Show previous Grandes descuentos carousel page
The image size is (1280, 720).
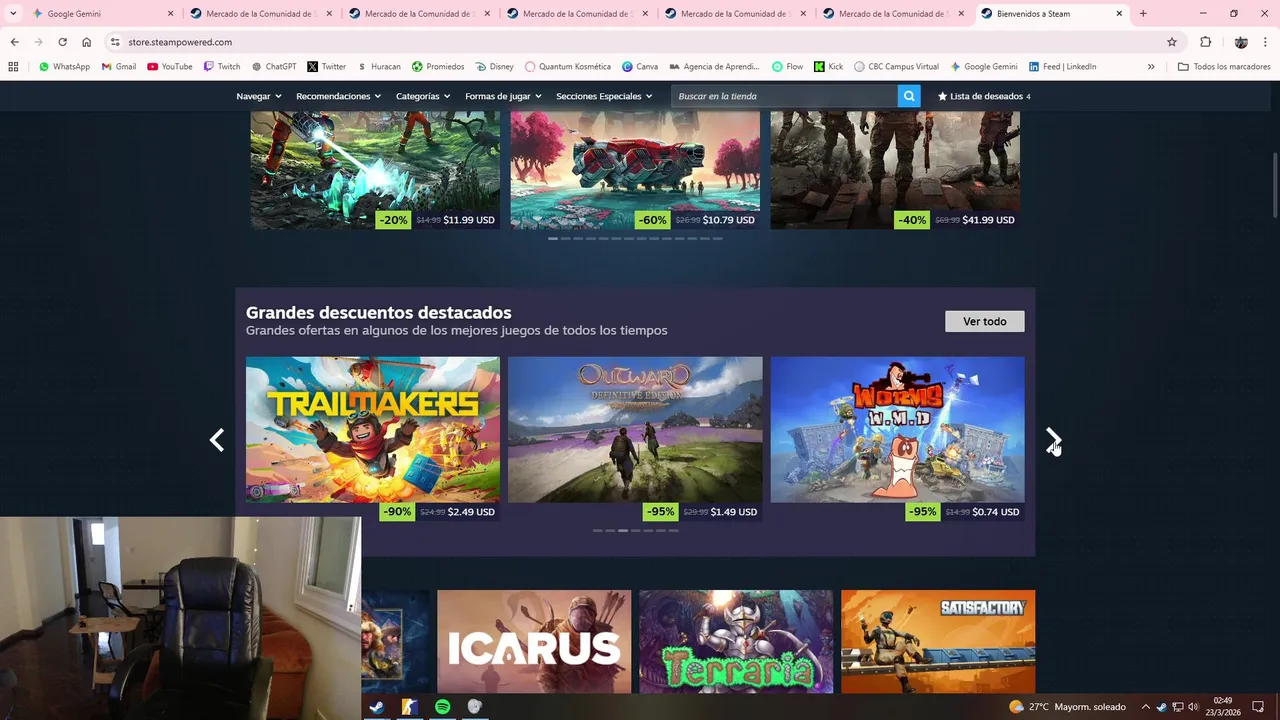click(x=217, y=440)
